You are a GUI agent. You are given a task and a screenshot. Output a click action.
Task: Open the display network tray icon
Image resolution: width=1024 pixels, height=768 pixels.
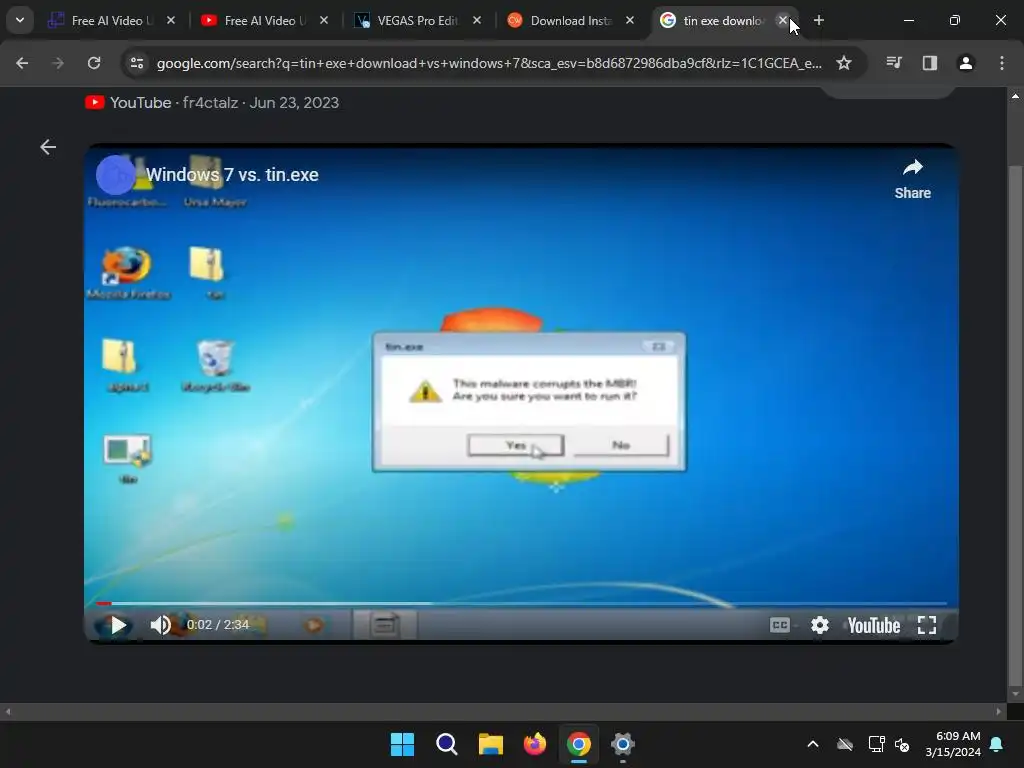point(876,744)
